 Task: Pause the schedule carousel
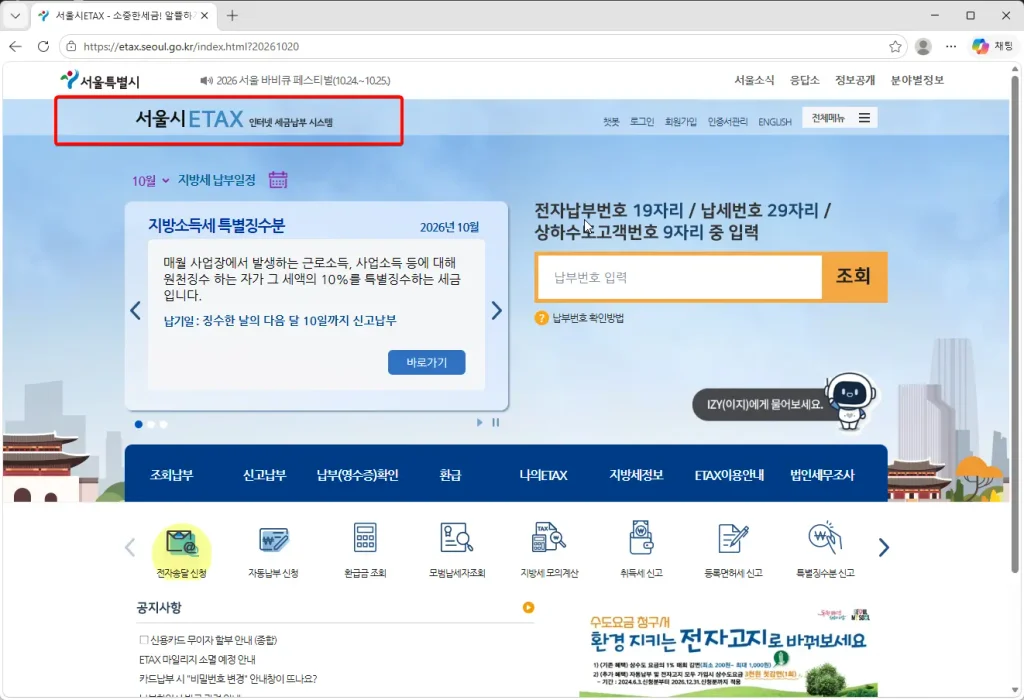tap(496, 422)
